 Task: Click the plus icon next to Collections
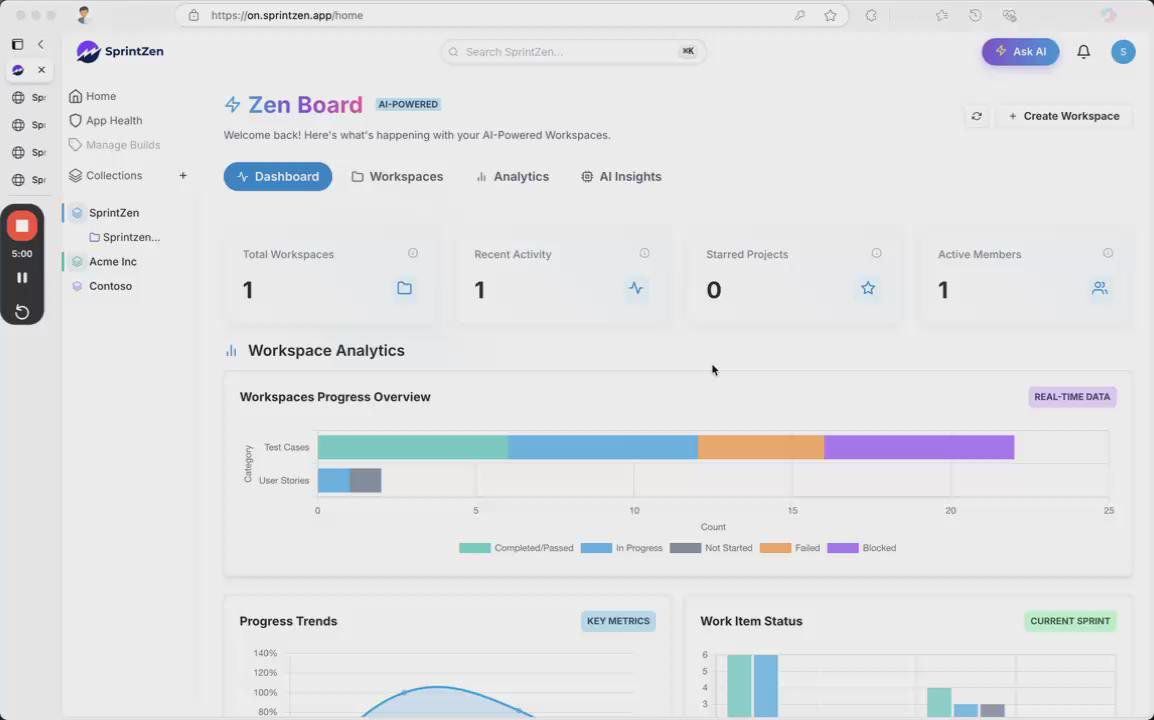(x=183, y=175)
